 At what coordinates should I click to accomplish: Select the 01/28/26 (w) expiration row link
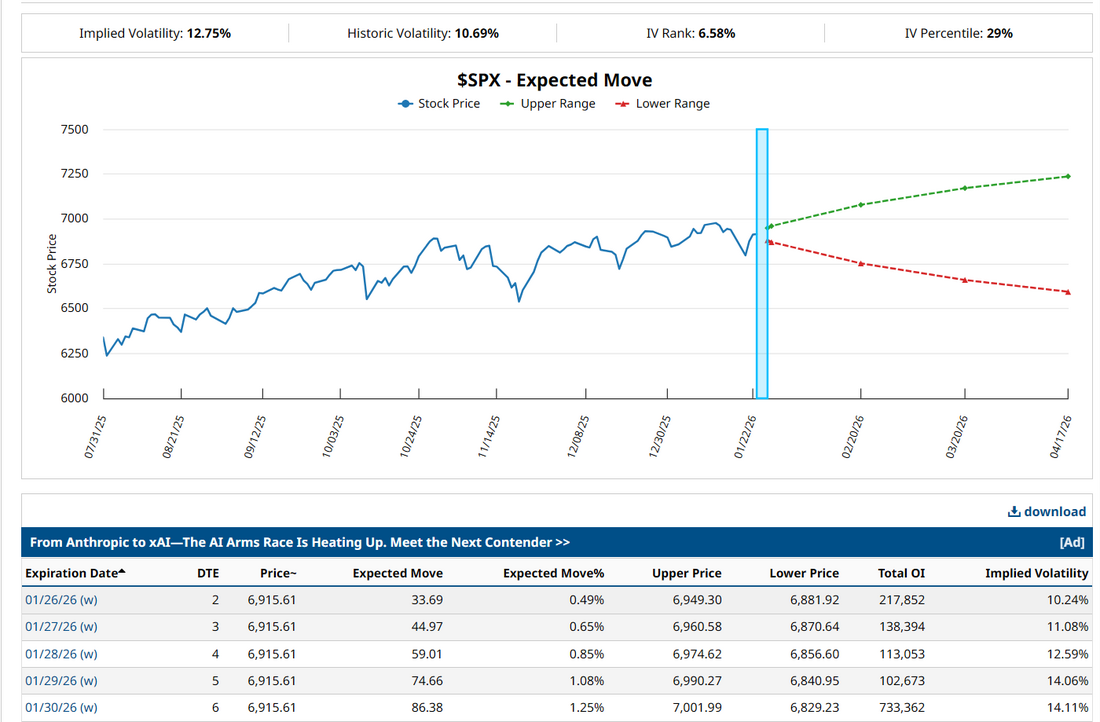coord(61,654)
